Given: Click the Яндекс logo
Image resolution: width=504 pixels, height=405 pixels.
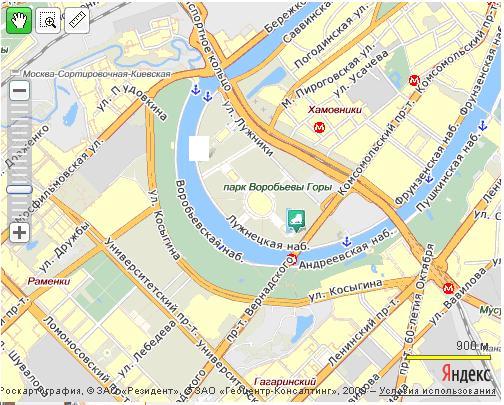Looking at the screenshot, I should pyautogui.click(x=466, y=374).
